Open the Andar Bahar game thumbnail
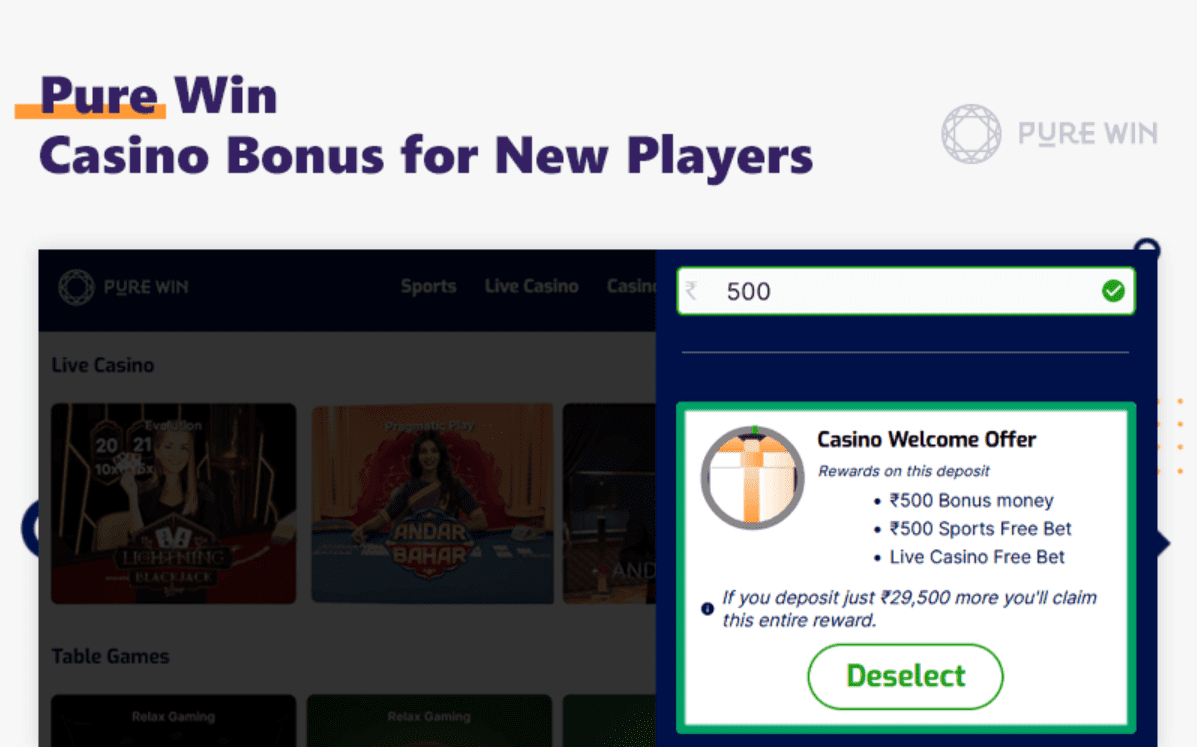This screenshot has width=1197, height=747. [x=432, y=504]
